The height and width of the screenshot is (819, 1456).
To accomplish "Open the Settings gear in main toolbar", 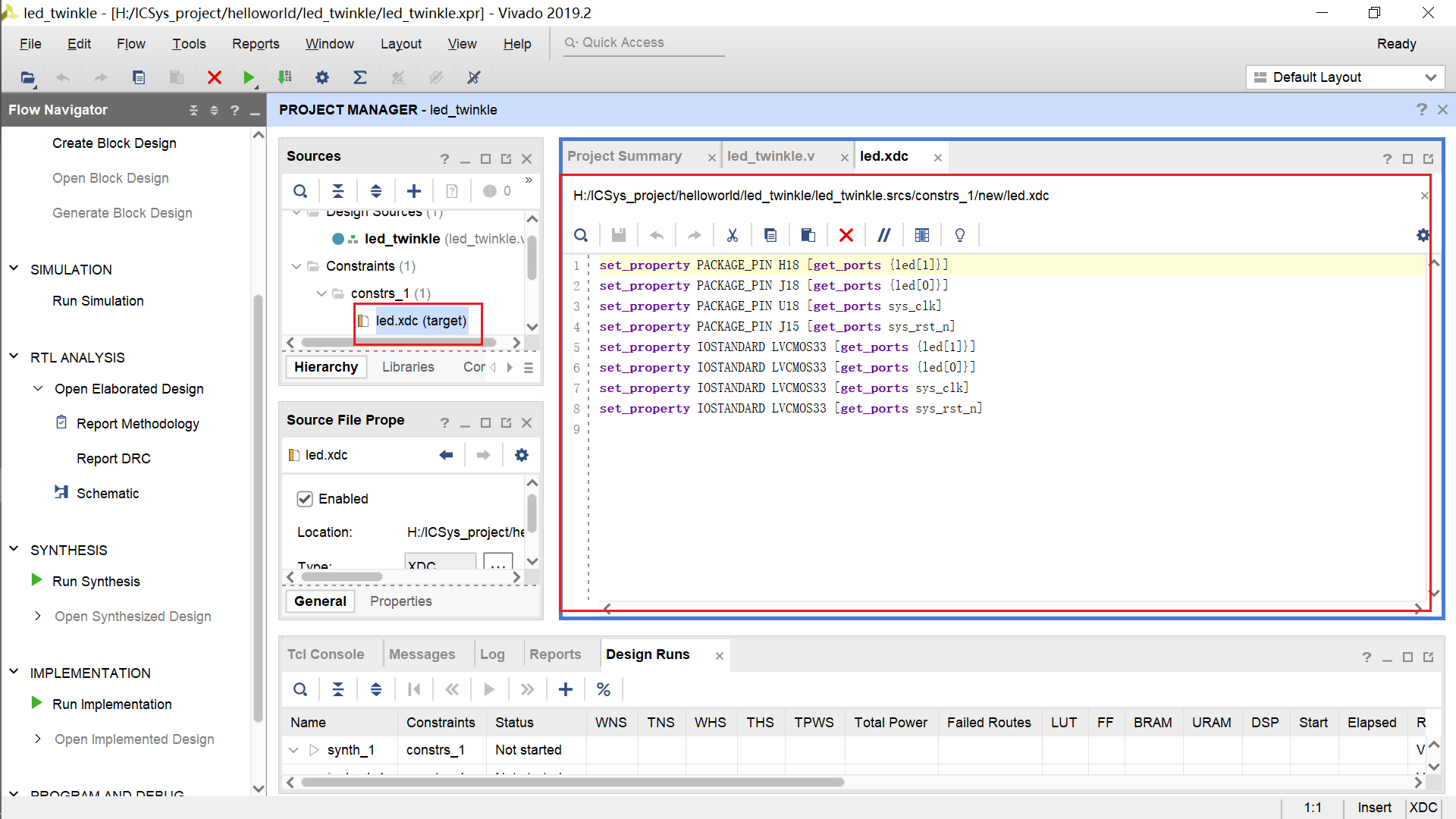I will coord(322,77).
